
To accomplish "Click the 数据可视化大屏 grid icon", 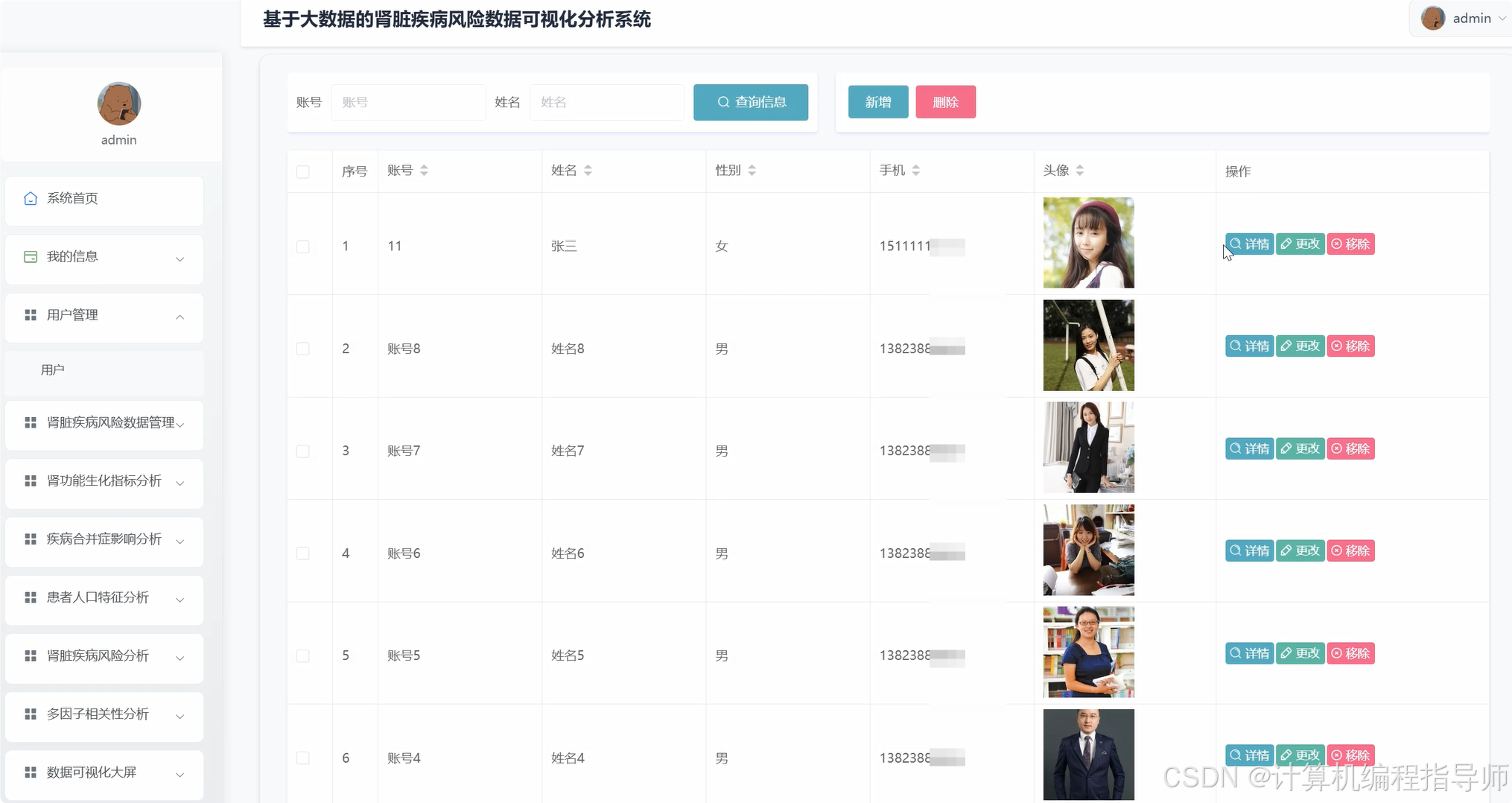I will pos(31,772).
